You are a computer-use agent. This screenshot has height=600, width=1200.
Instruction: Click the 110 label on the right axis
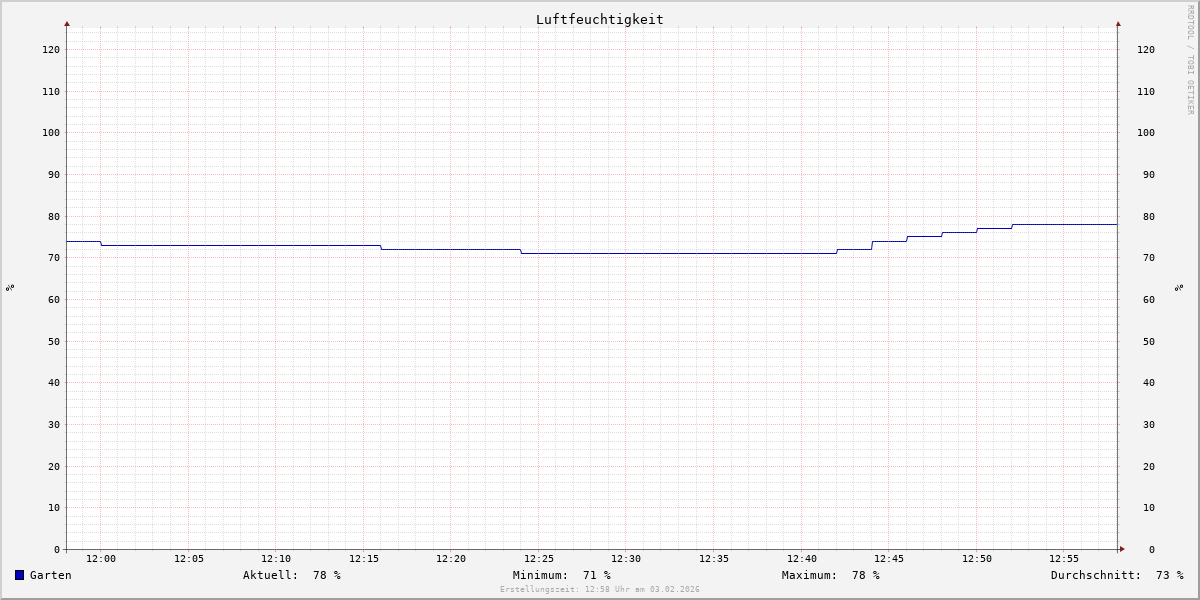tap(1146, 91)
